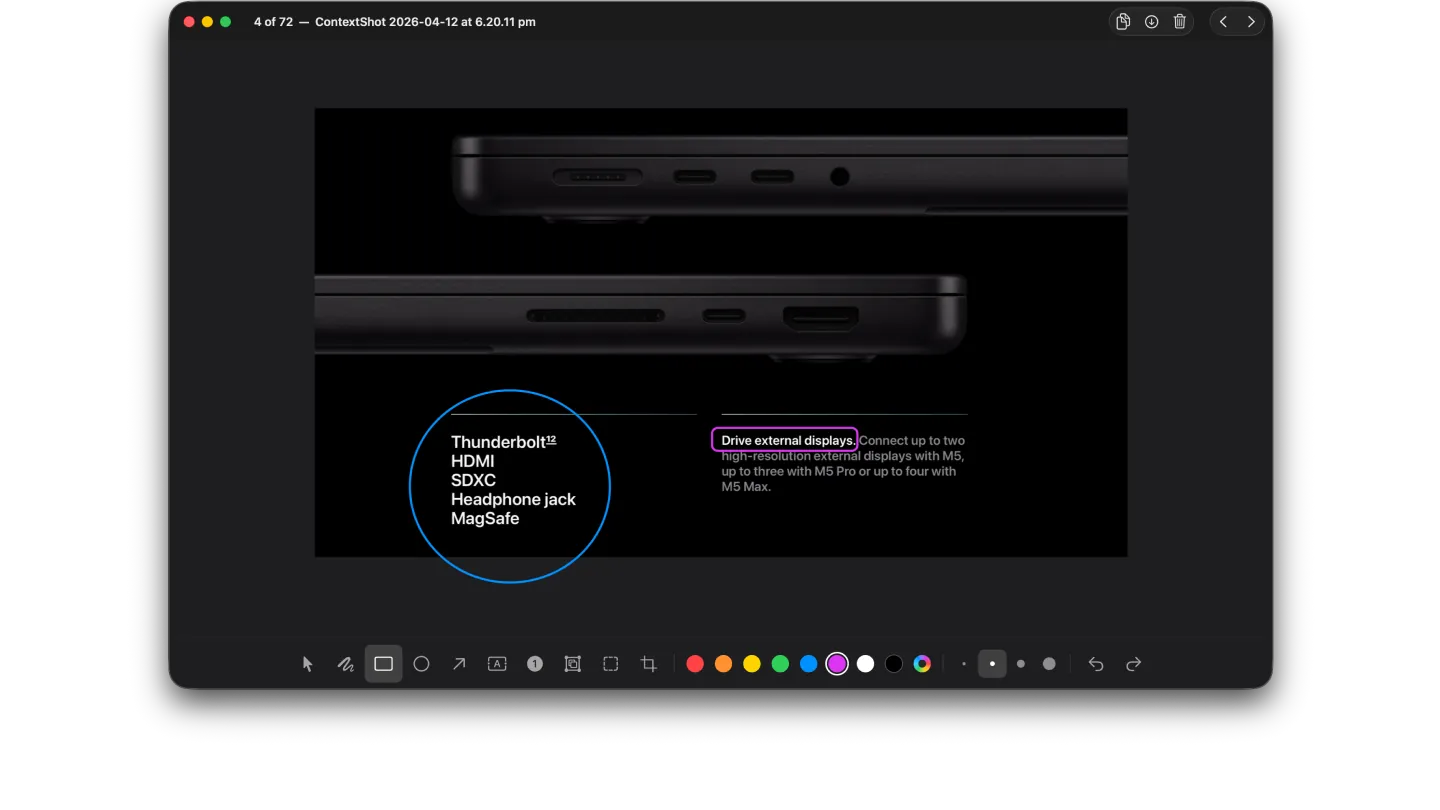
Task: Click the window title "ContextShot 2026-04-12 at 6.20.11 pm"
Action: tap(425, 22)
